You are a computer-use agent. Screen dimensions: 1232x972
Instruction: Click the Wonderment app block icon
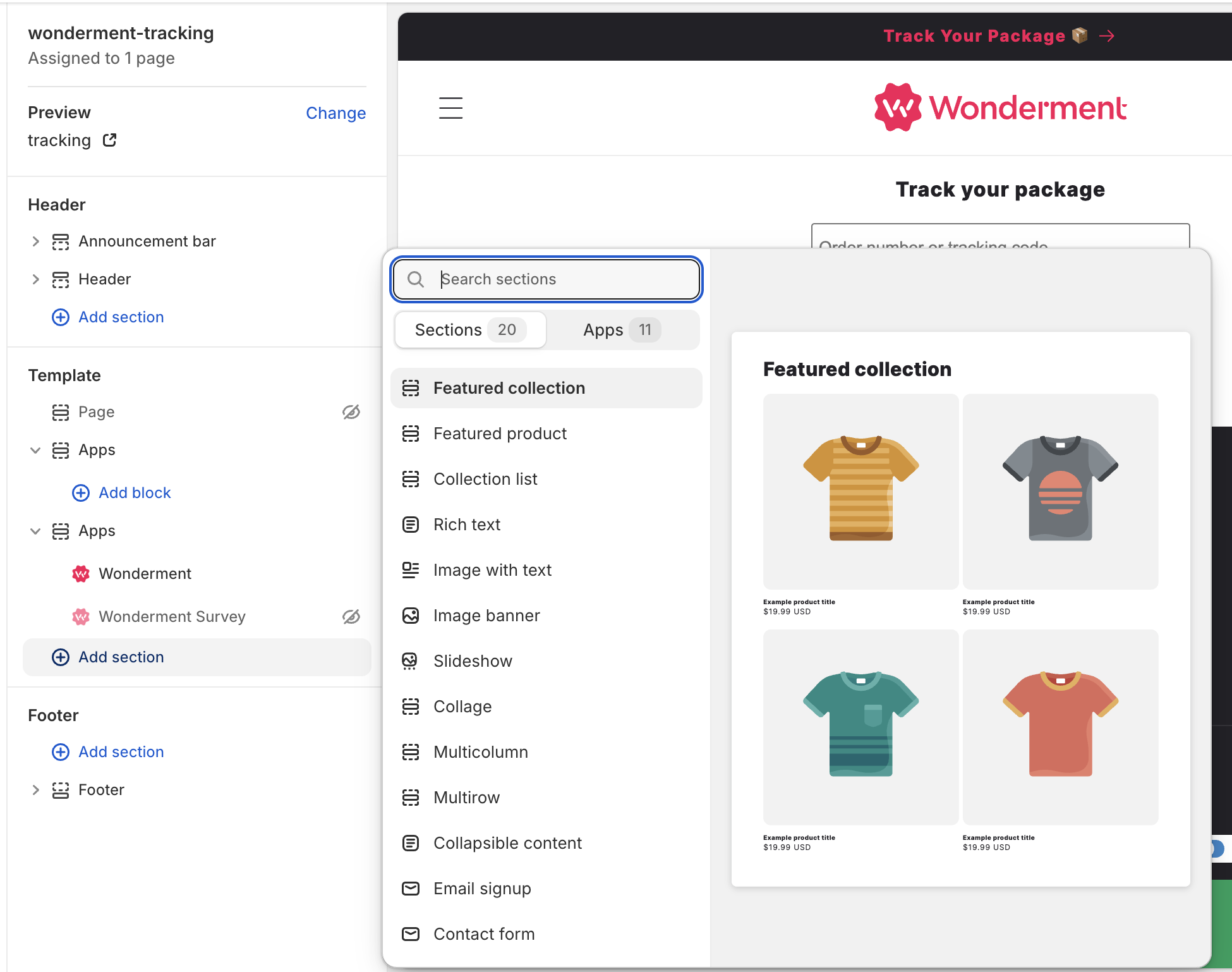coord(81,574)
